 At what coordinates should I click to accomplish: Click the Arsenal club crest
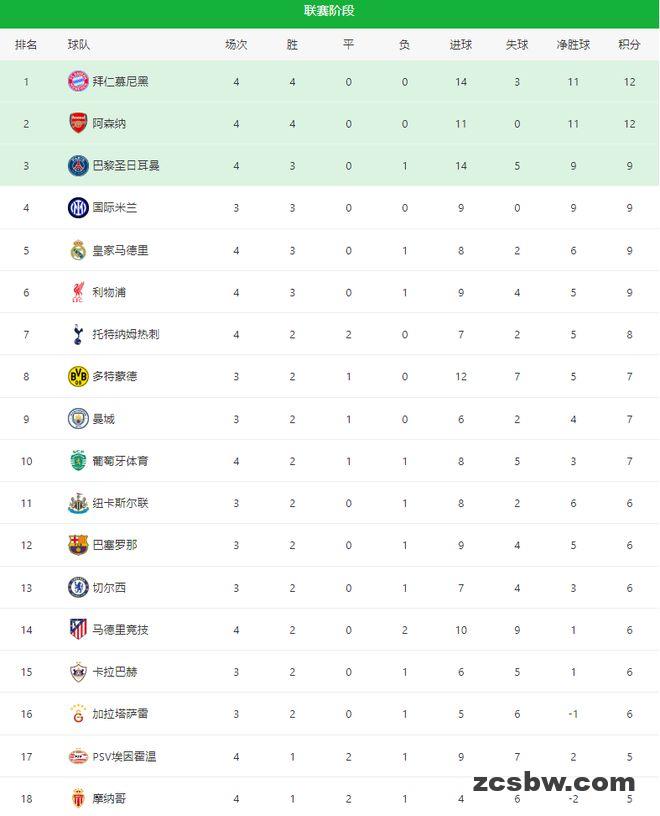(x=78, y=123)
